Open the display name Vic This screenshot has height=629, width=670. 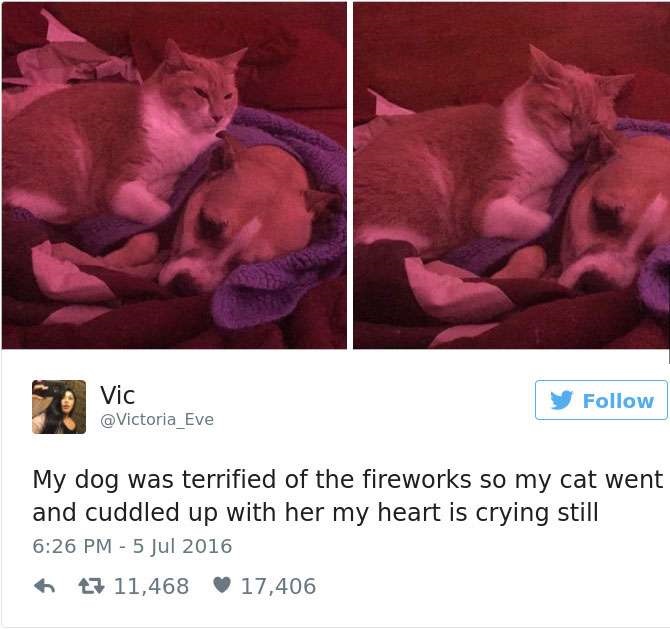(118, 395)
